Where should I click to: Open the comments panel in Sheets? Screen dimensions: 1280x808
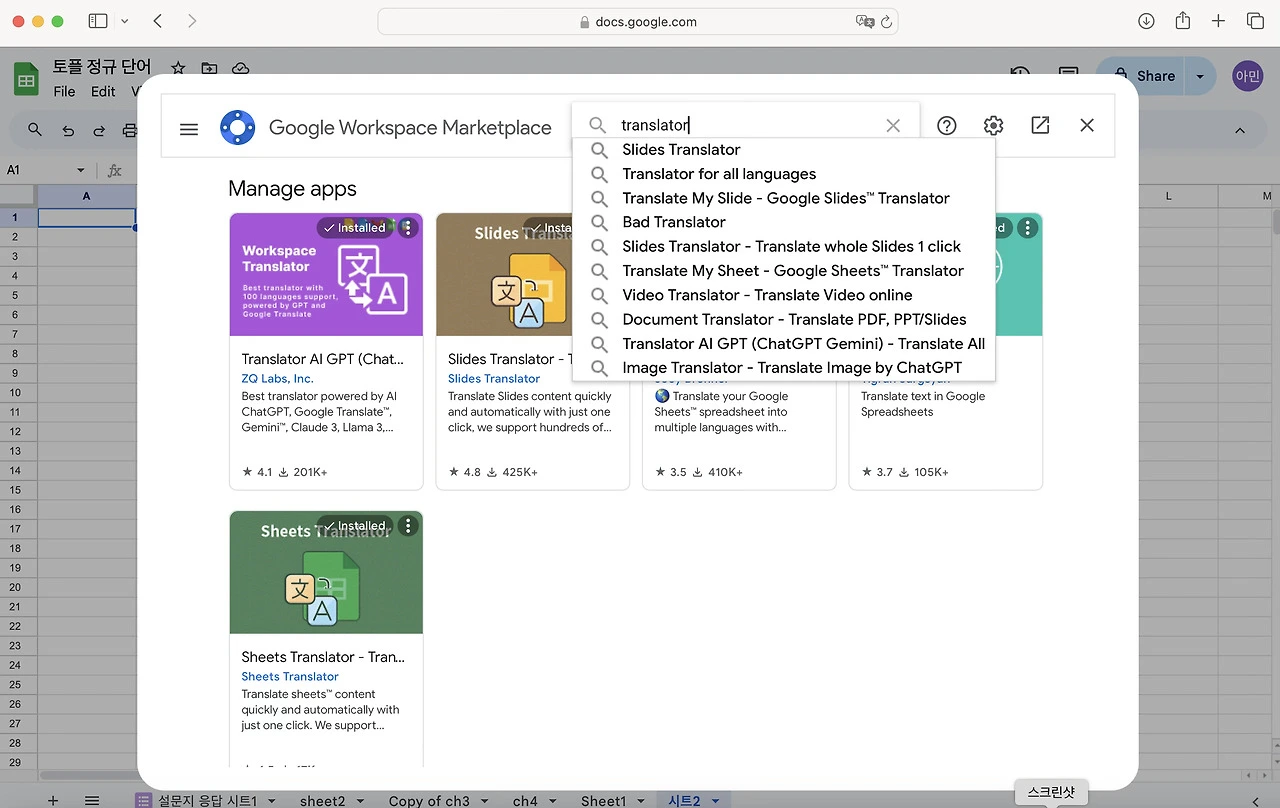click(x=1068, y=75)
